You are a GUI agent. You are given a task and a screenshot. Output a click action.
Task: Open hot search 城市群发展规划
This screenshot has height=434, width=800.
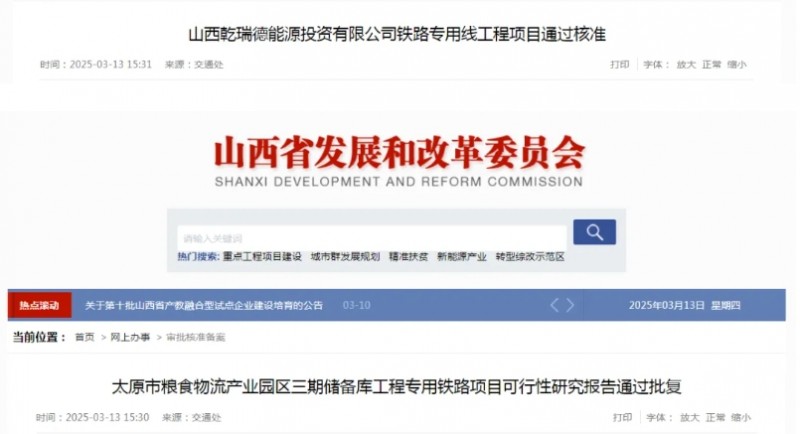[345, 257]
